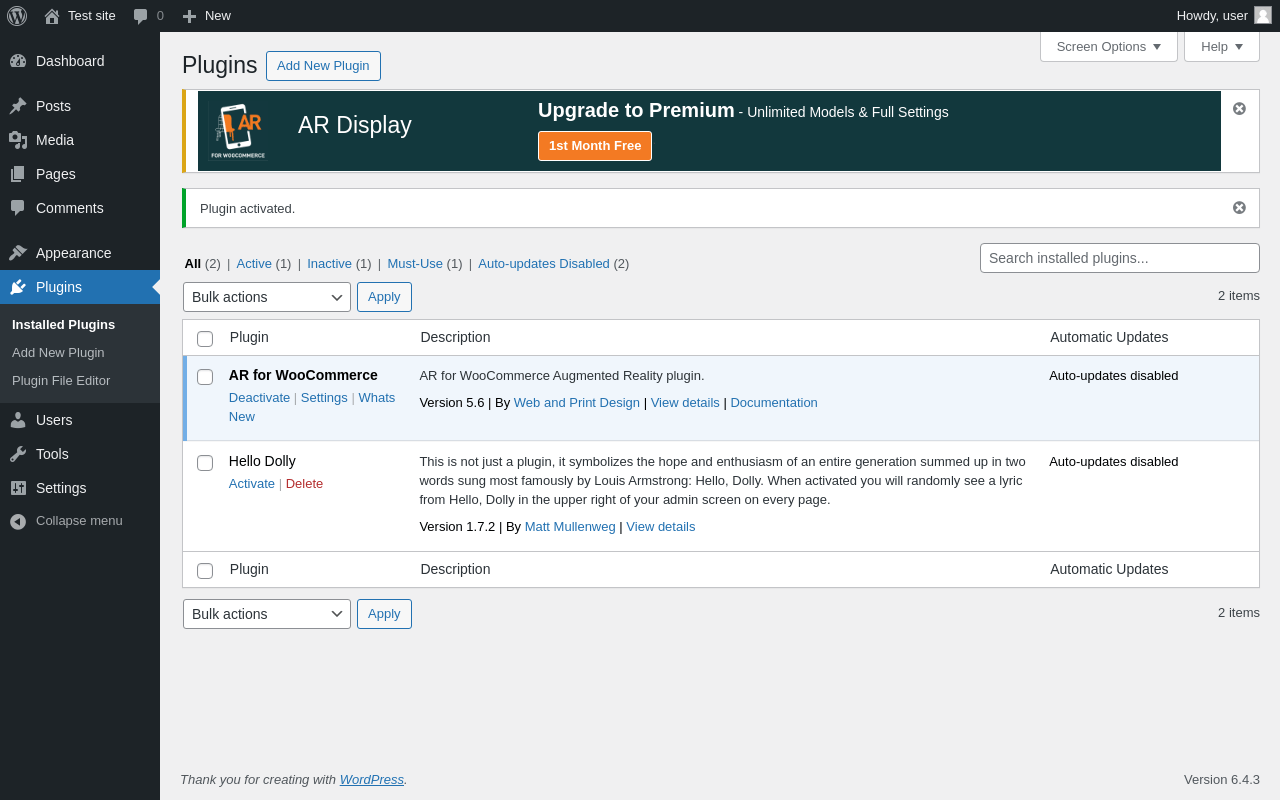Click the Tools wrench icon
Image resolution: width=1280 pixels, height=800 pixels.
pyautogui.click(x=18, y=454)
